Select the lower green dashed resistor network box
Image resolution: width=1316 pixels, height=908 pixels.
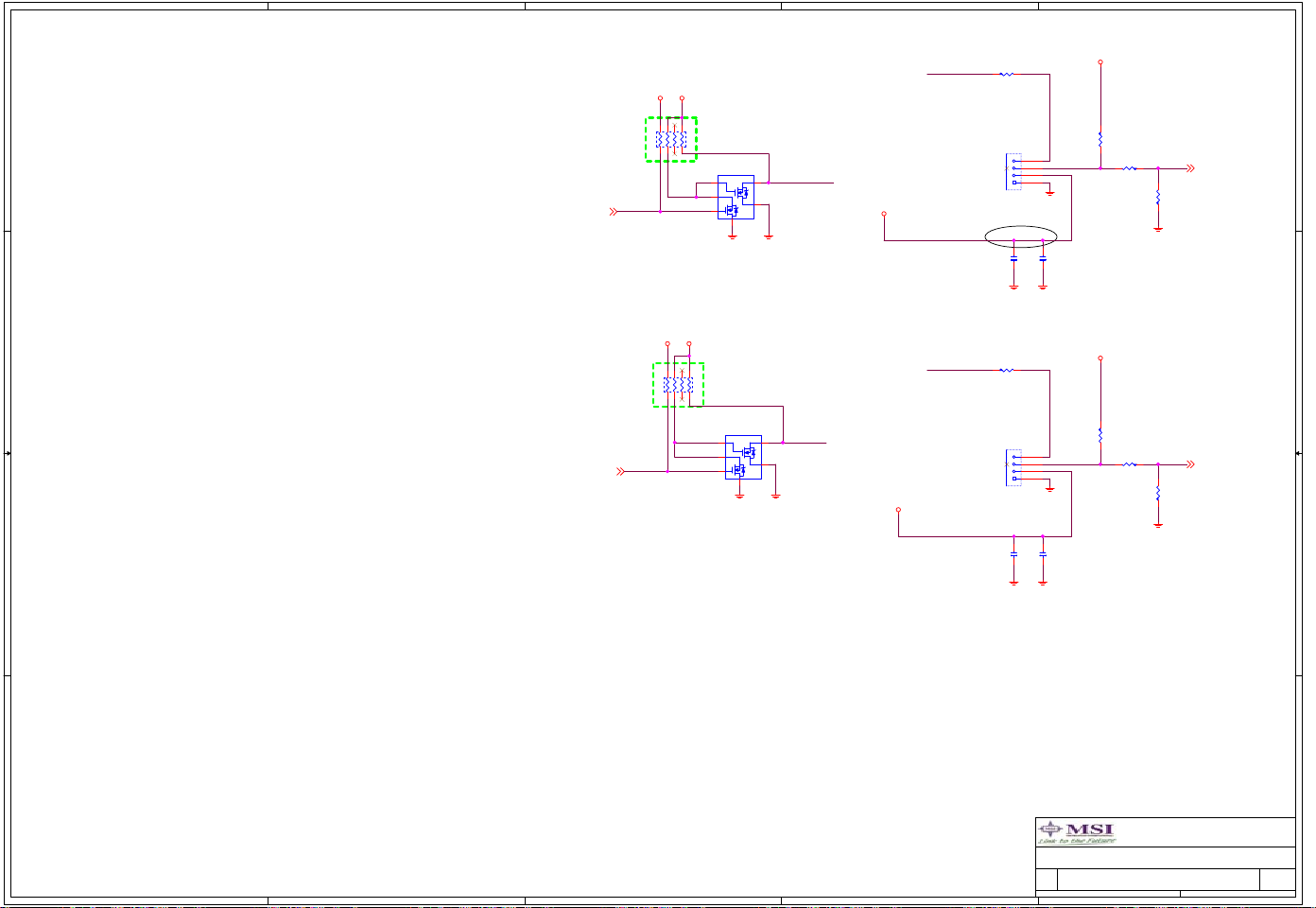pyautogui.click(x=679, y=385)
